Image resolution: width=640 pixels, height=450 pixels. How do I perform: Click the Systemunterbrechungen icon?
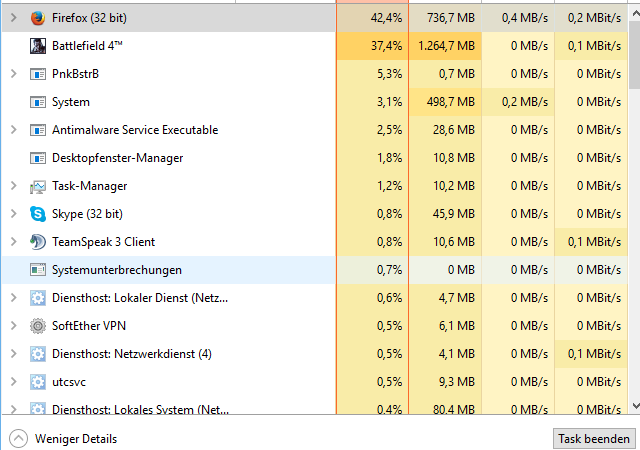(38, 270)
